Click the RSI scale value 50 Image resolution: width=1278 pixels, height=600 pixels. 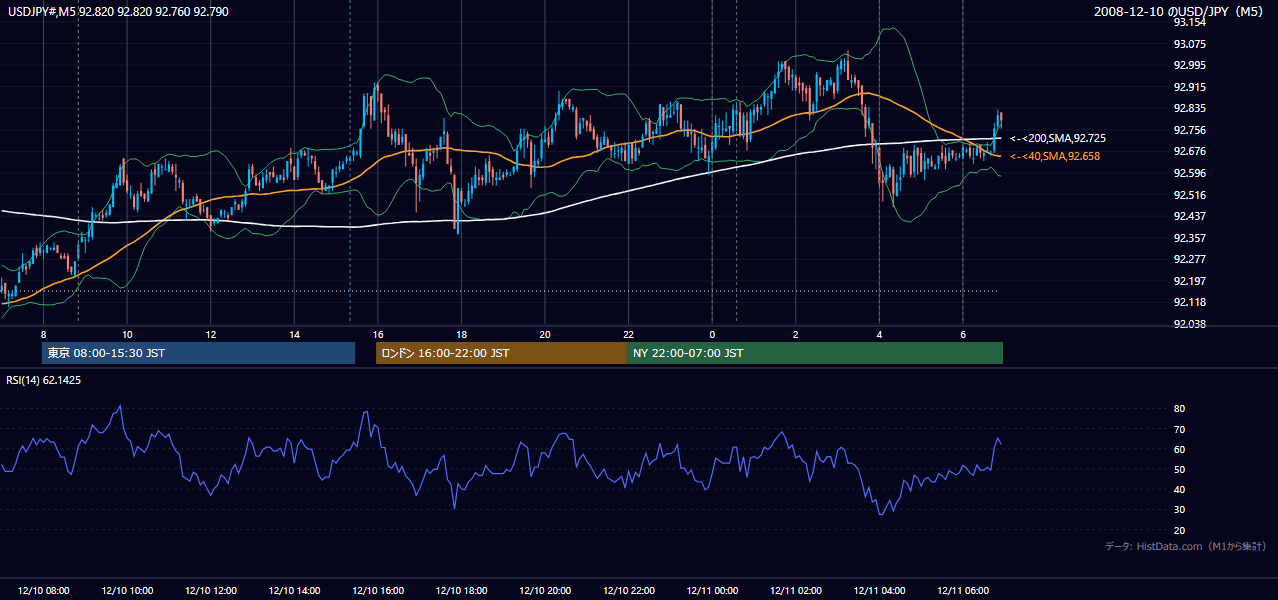click(x=1179, y=469)
